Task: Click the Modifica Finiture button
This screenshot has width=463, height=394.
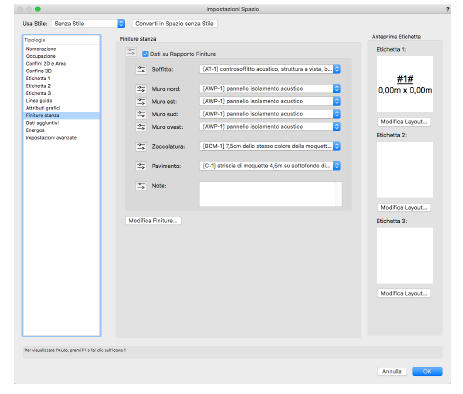Action: (x=153, y=221)
